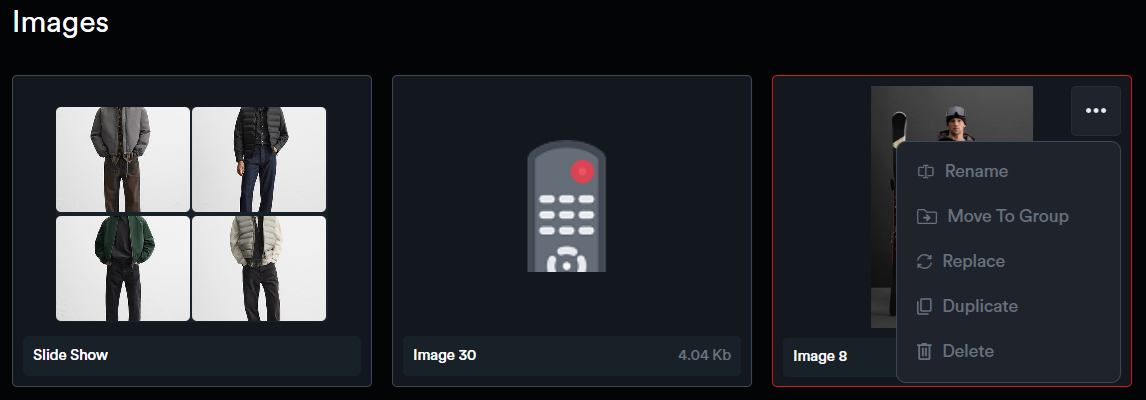Open the gray jacket photo in Slide Show
This screenshot has height=400, width=1146.
click(x=123, y=159)
